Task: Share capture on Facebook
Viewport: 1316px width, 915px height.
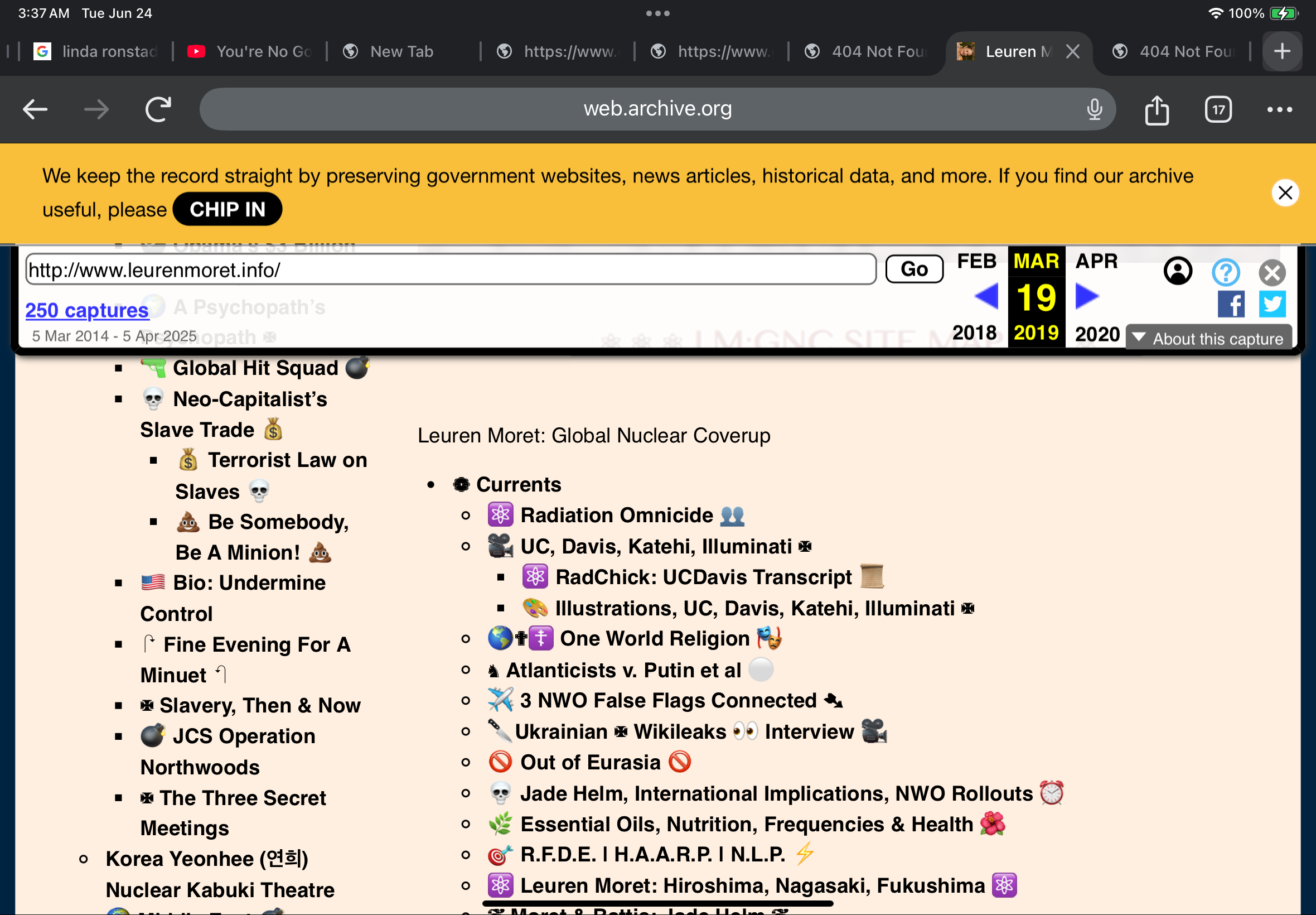Action: coord(1231,304)
